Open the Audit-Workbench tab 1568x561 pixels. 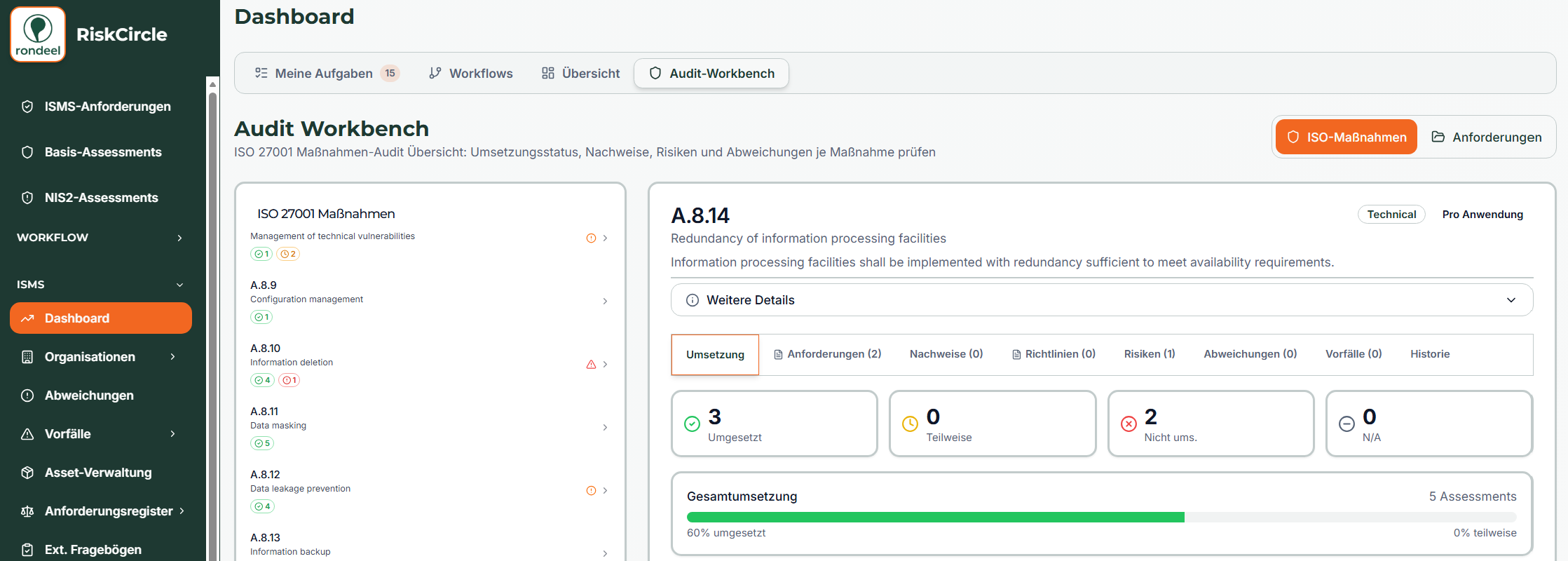(711, 73)
